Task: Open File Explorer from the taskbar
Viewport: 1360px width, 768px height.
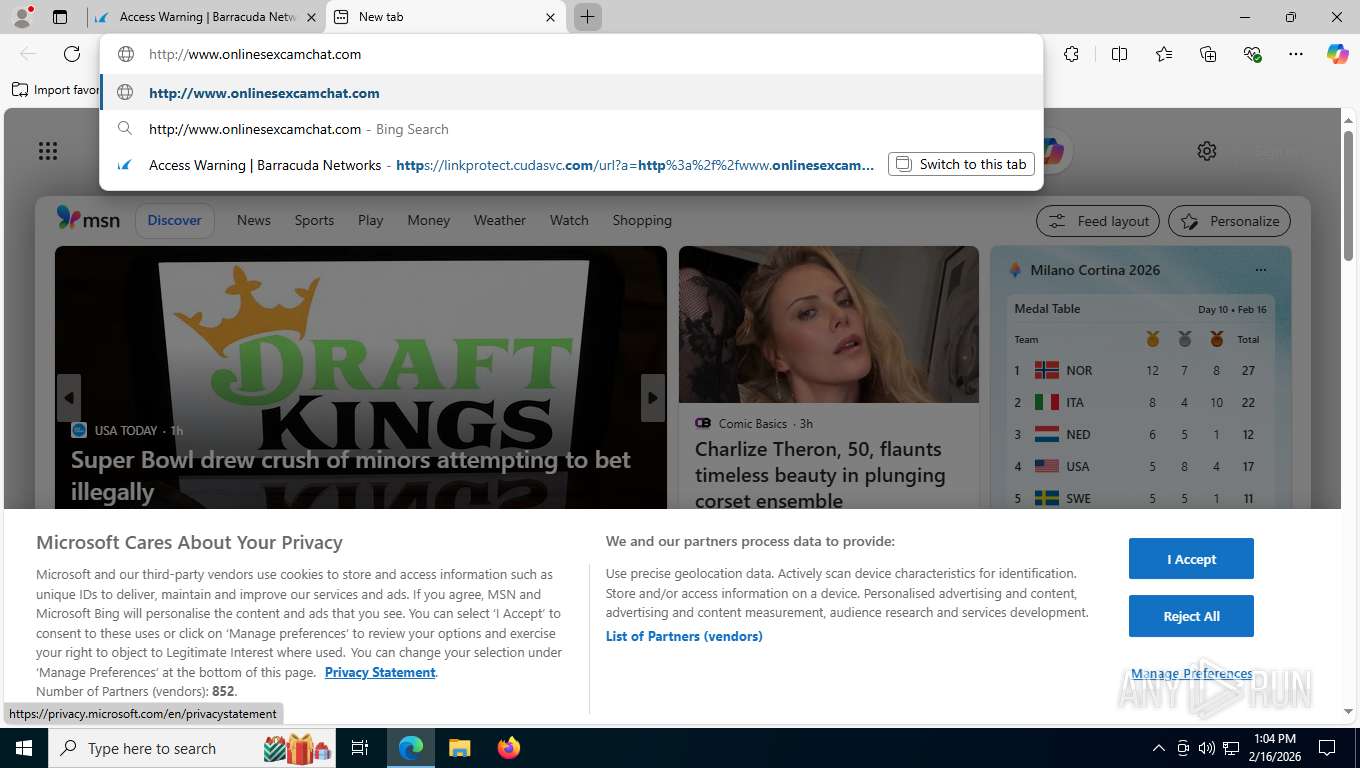Action: 459,748
